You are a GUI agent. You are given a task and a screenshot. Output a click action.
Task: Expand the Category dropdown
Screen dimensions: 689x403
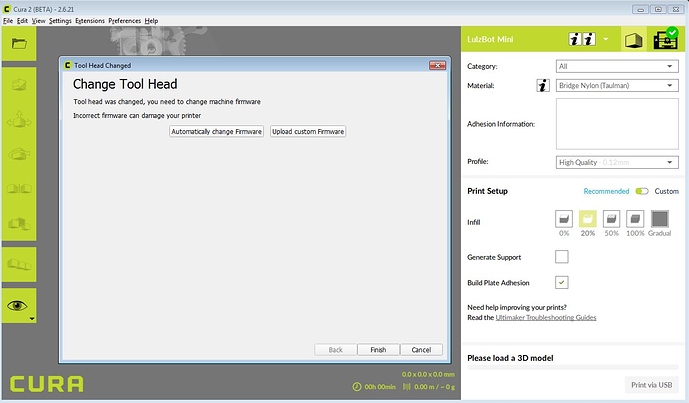(x=617, y=66)
